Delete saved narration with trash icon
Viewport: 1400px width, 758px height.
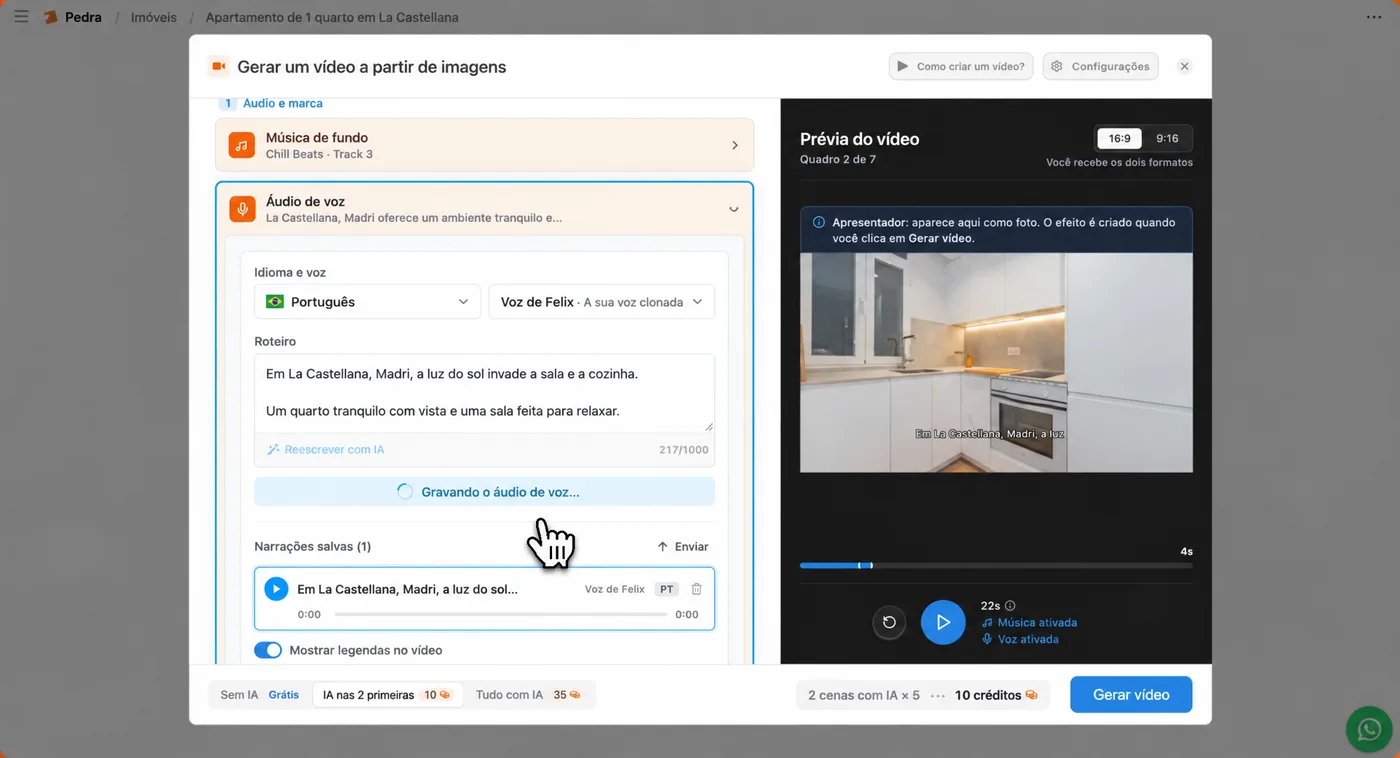[697, 589]
